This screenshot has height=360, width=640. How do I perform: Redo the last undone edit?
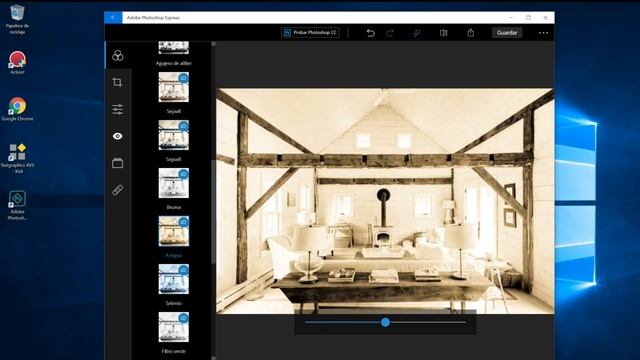point(390,33)
